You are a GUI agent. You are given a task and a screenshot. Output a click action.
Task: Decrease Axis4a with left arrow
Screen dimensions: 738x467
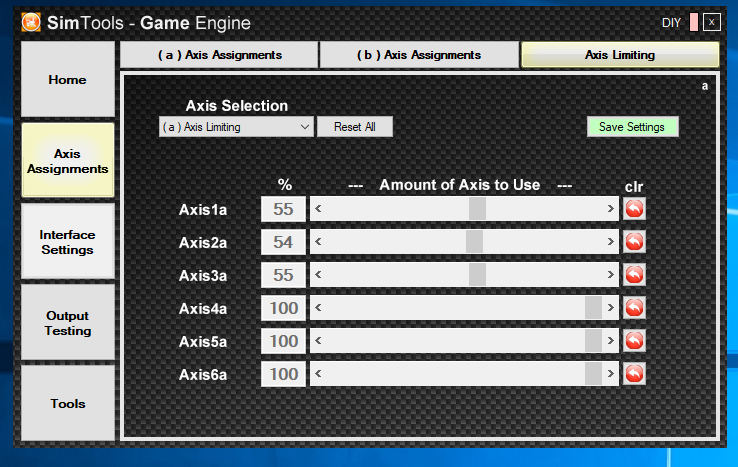click(318, 307)
